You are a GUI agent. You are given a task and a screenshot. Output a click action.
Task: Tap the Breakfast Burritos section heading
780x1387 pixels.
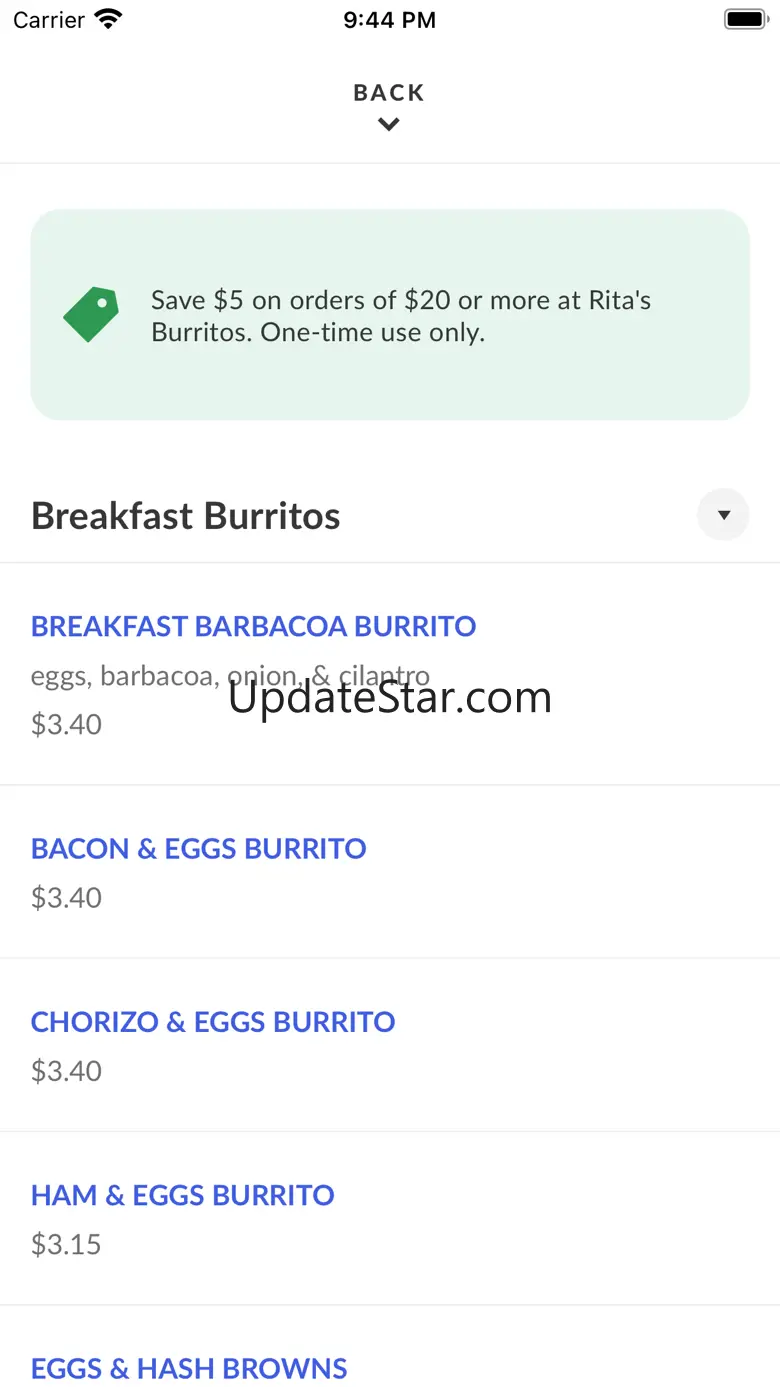point(186,516)
